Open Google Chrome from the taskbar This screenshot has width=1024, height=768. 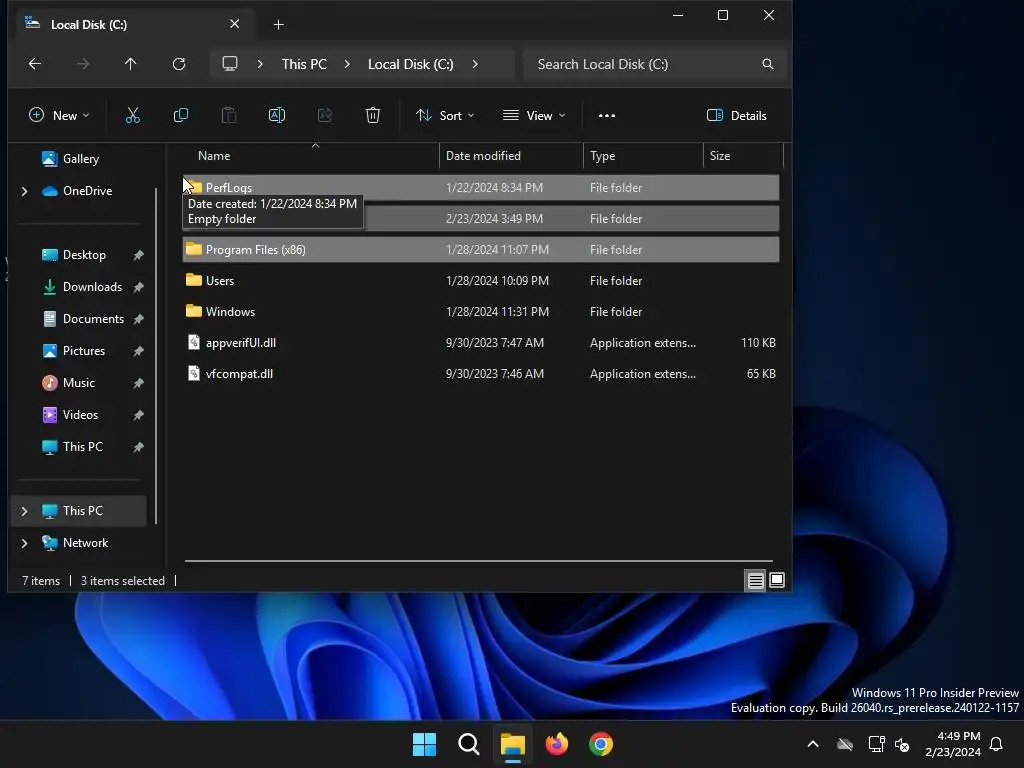[601, 744]
